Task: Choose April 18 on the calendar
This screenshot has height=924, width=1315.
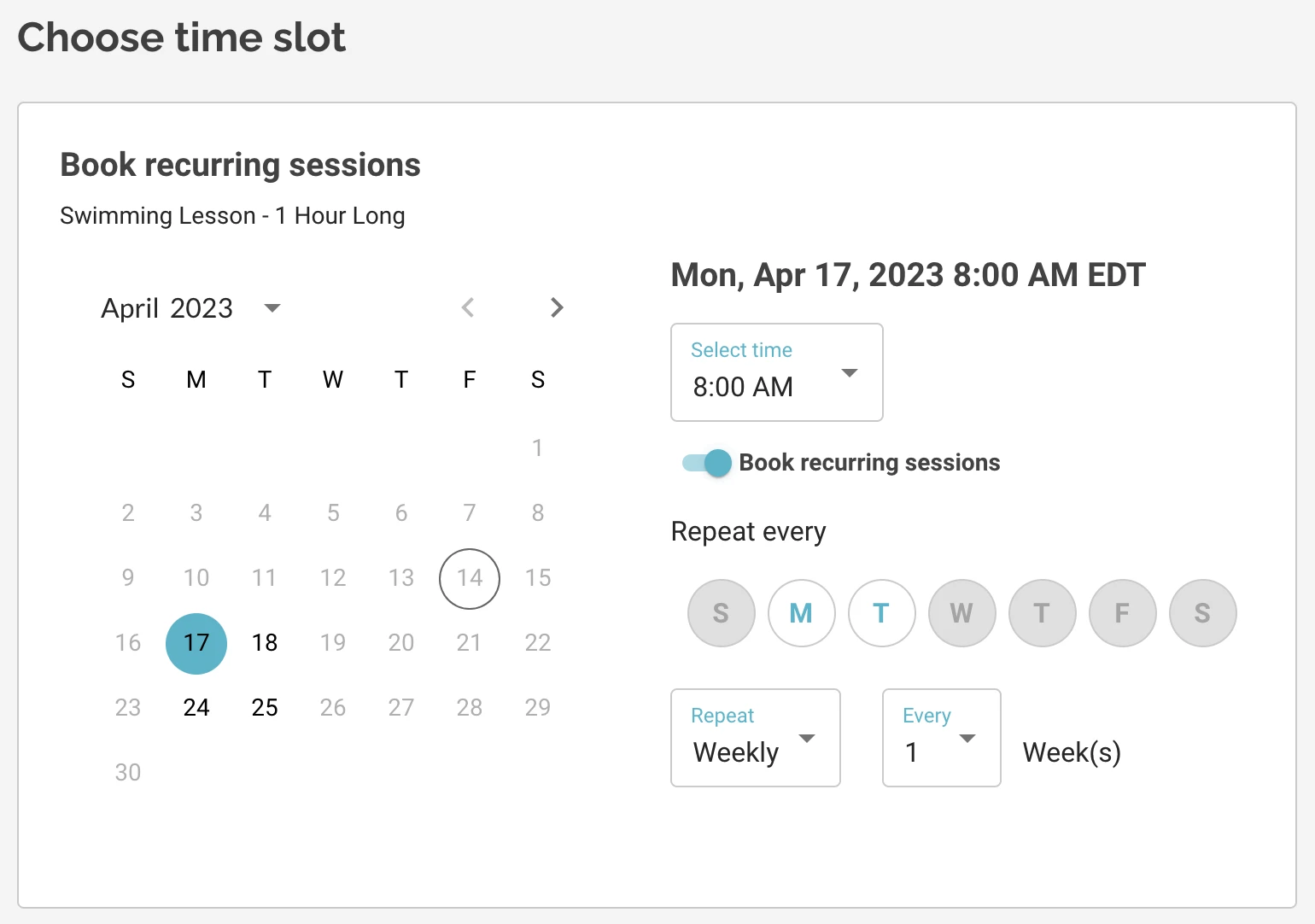Action: [264, 643]
